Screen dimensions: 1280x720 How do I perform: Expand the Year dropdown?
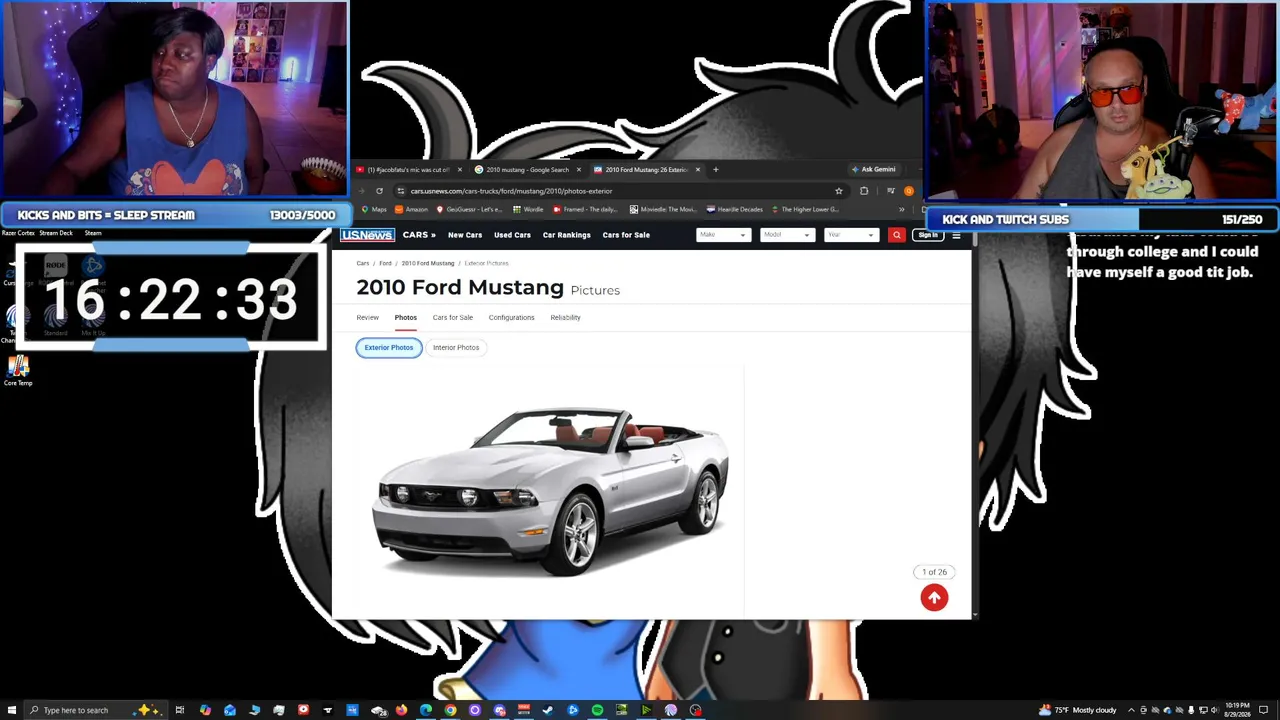click(851, 235)
